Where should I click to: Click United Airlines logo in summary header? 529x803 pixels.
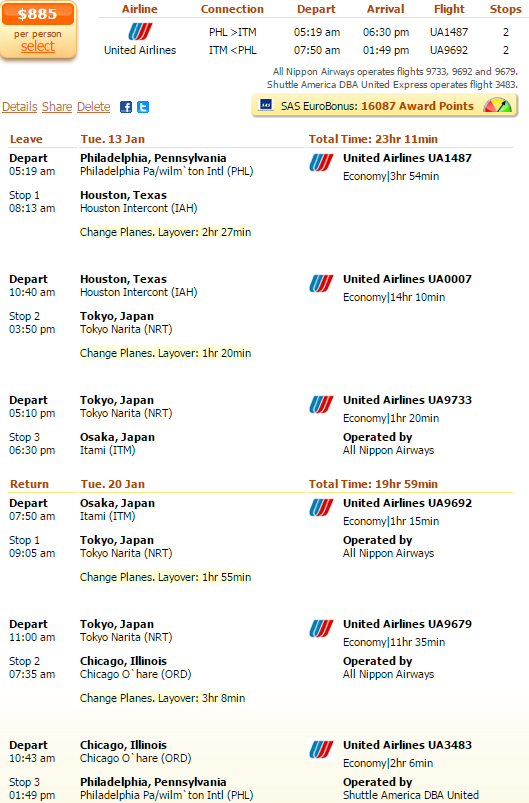click(140, 32)
